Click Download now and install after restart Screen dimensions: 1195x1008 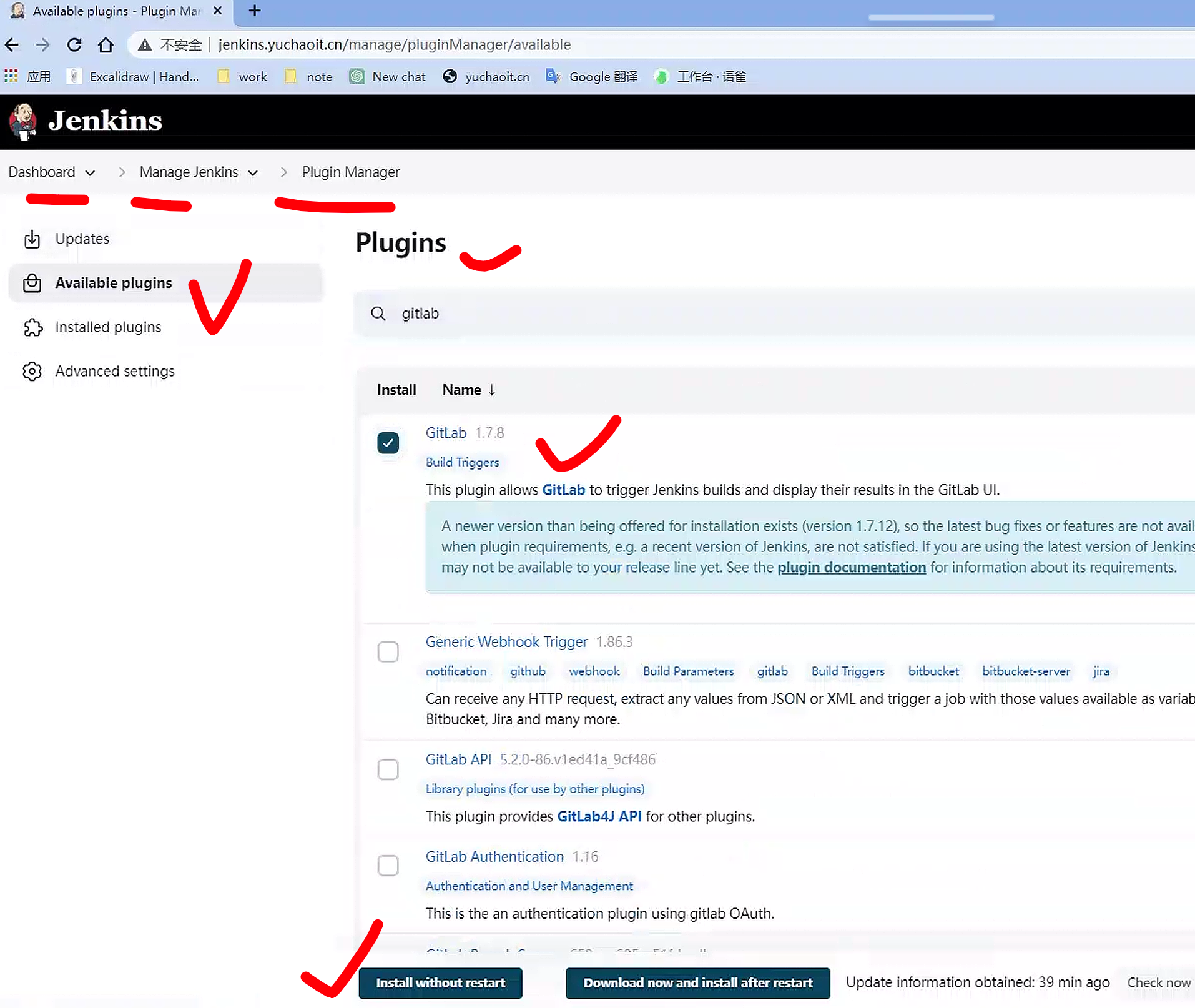(697, 982)
